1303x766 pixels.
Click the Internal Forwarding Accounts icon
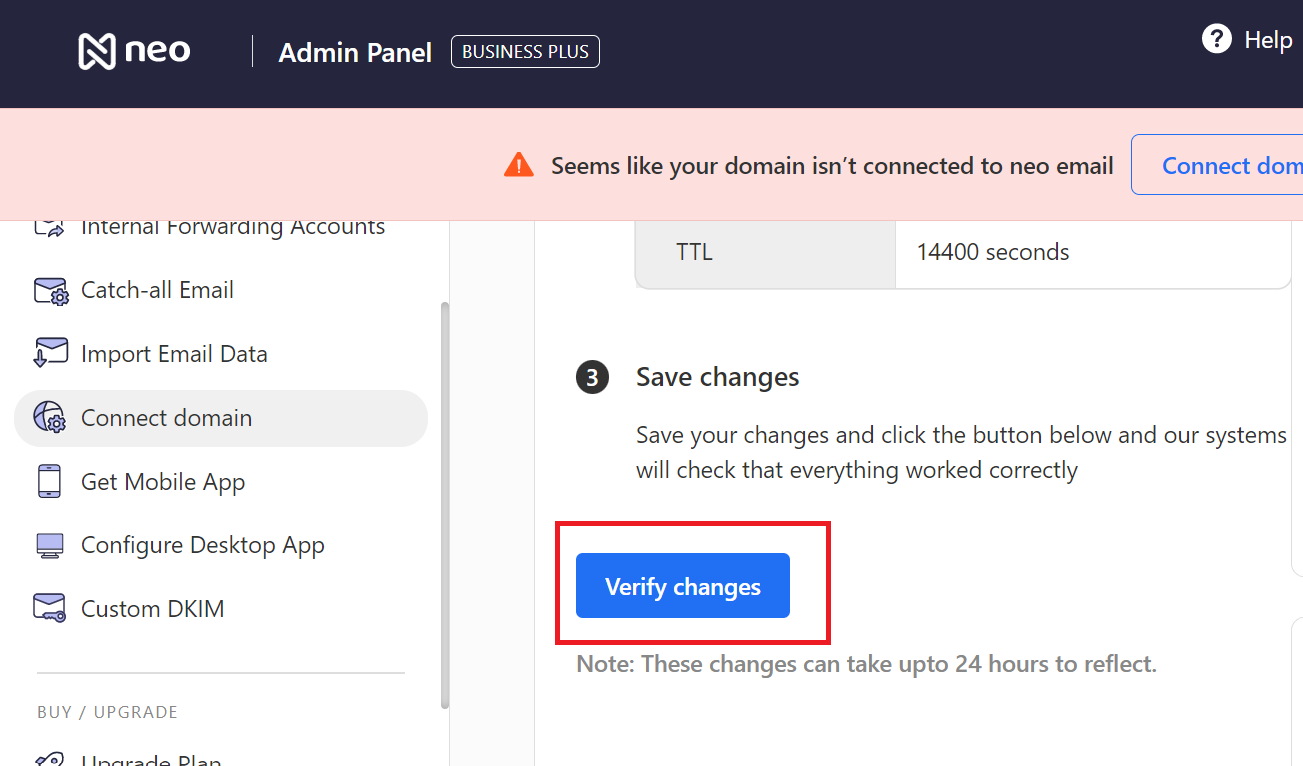click(50, 228)
